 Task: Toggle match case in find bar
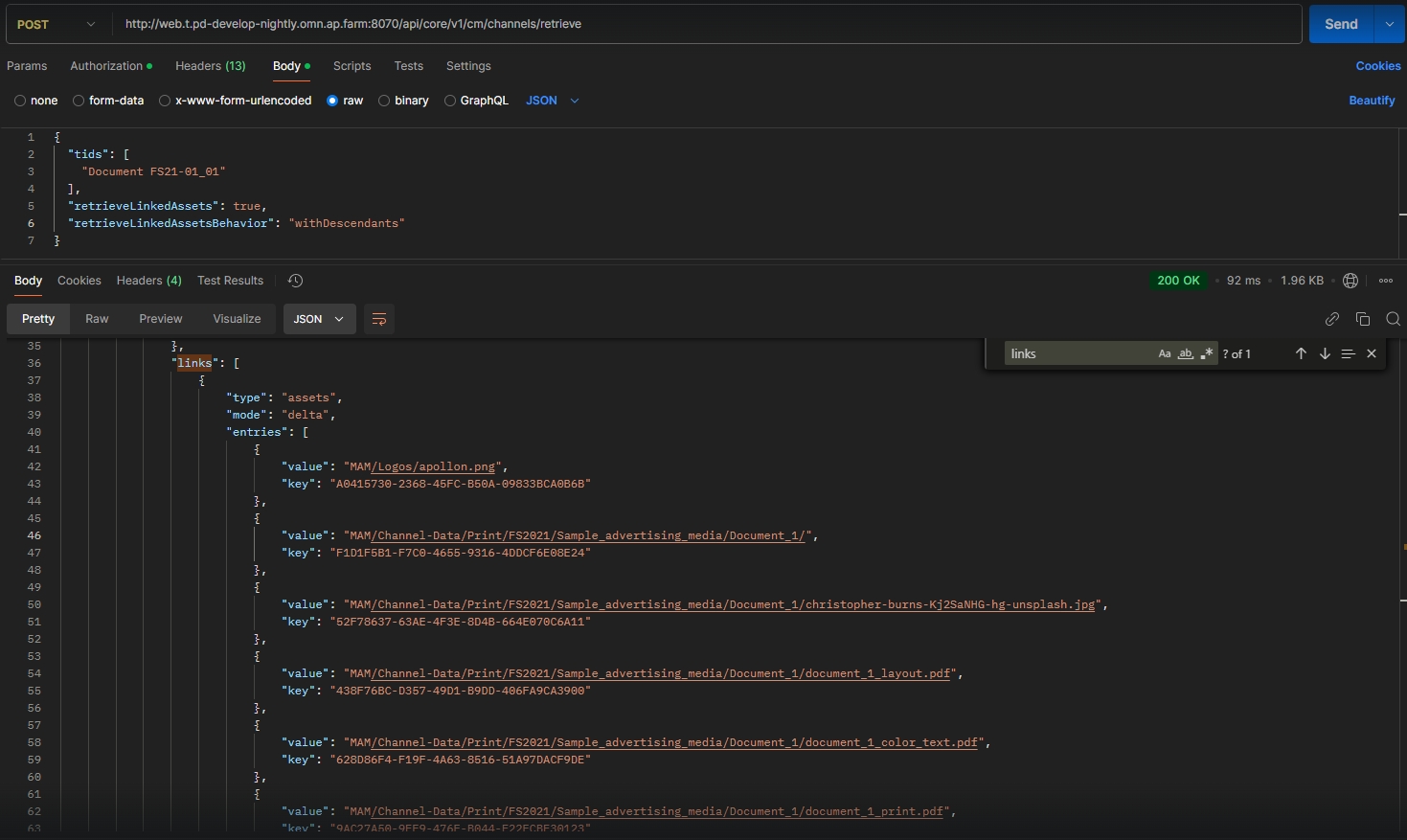pyautogui.click(x=1165, y=353)
